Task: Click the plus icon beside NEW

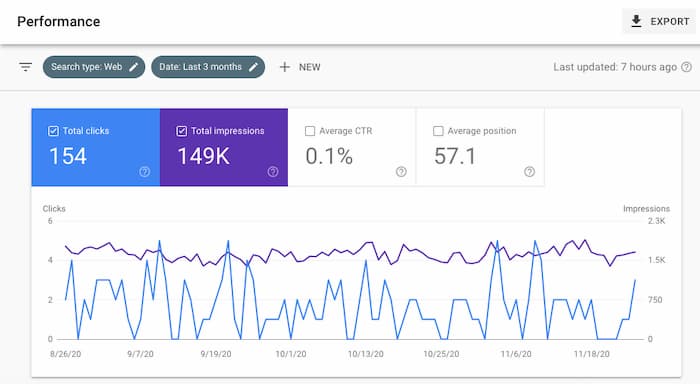Action: coord(284,67)
